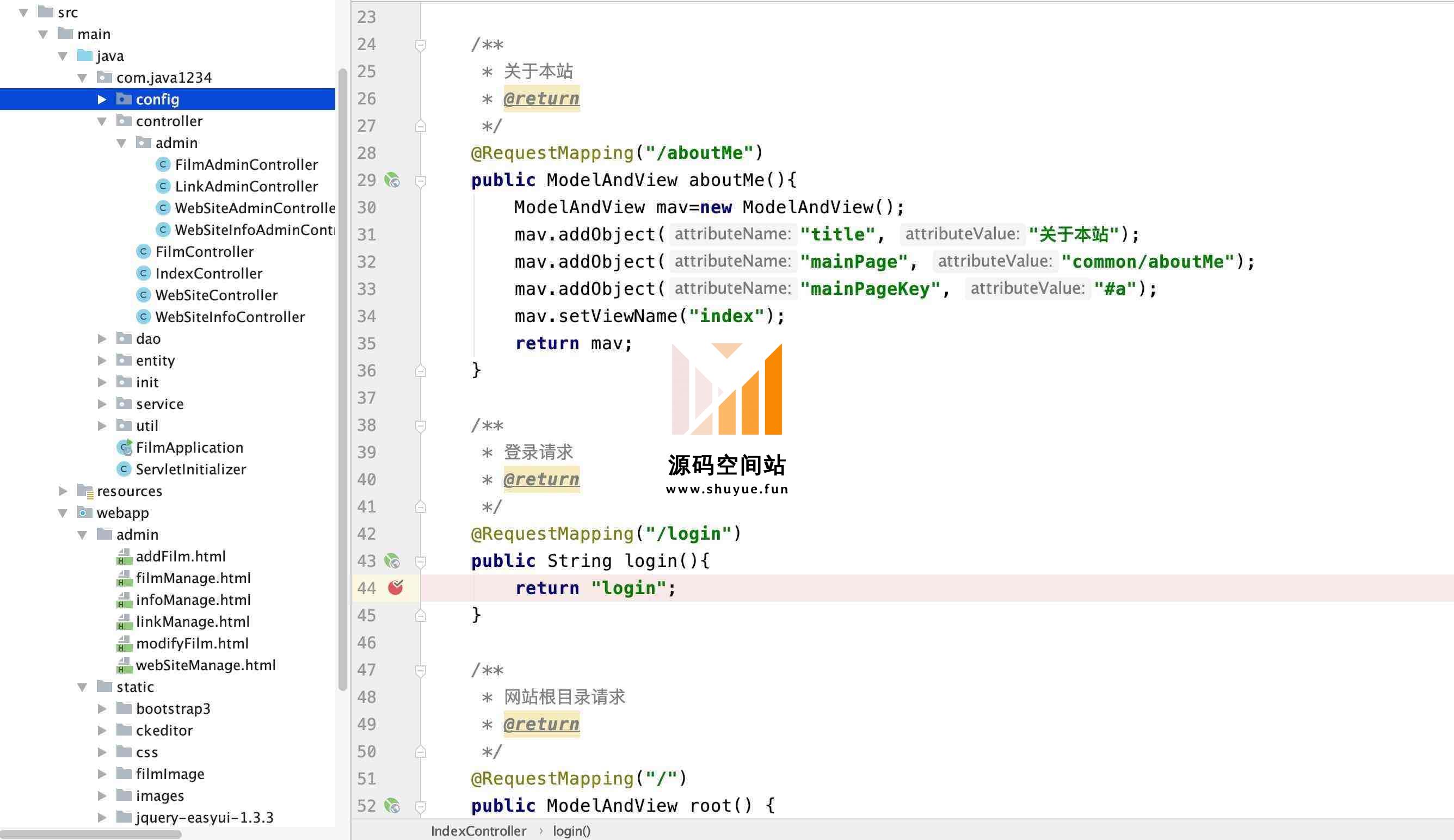Expand the resources folder

pyautogui.click(x=63, y=491)
